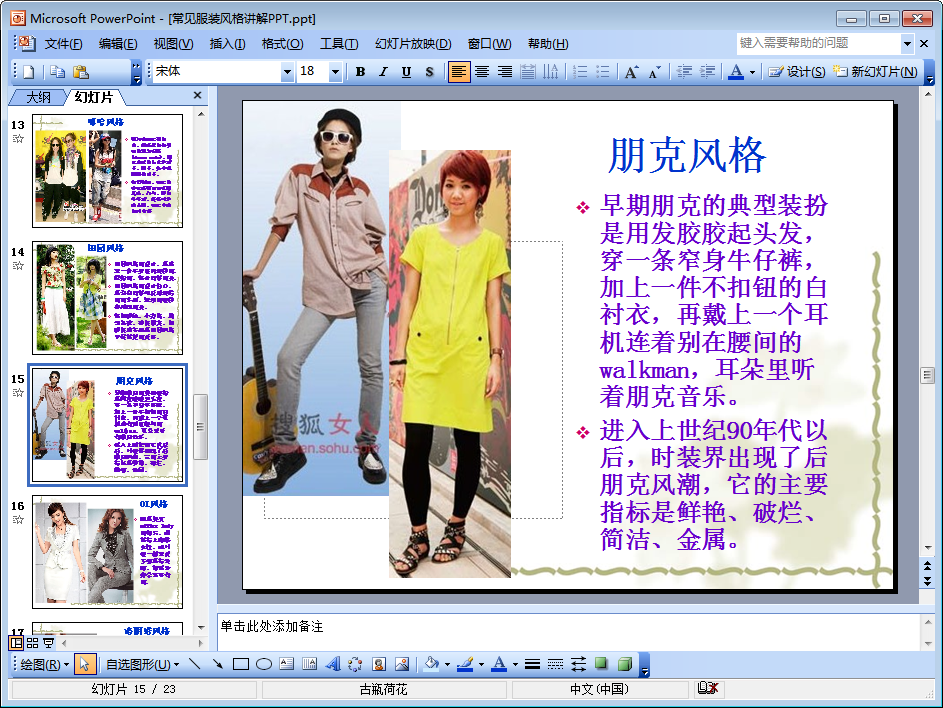Screen dimensions: 943x708
Task: Open the 工具(T) menu
Action: [x=339, y=44]
